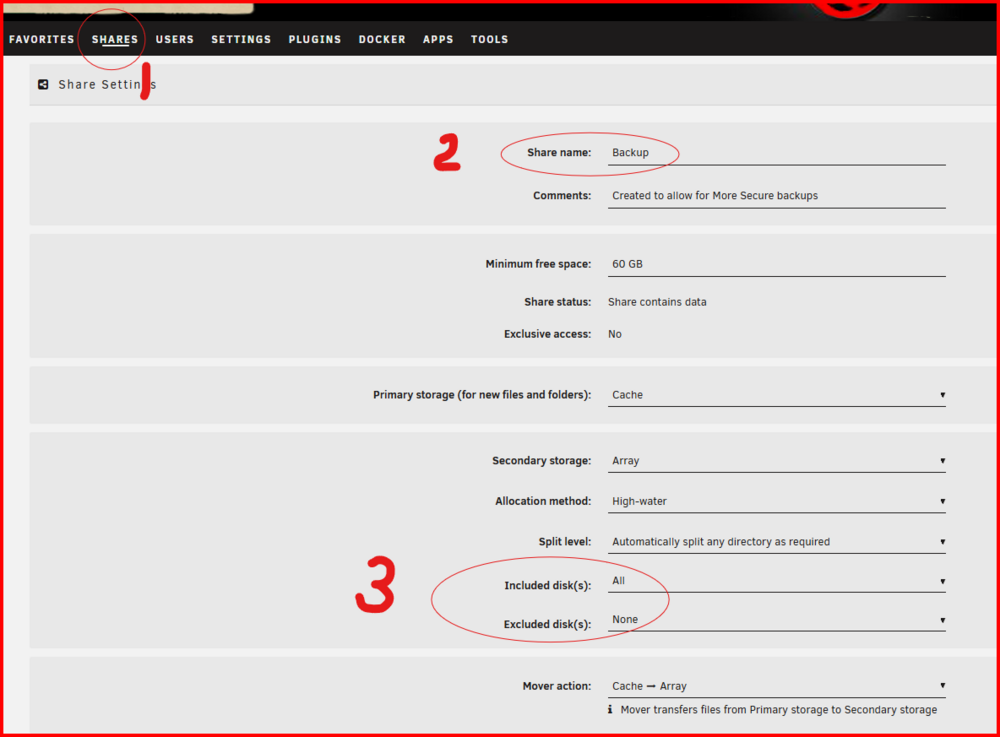The image size is (1000, 737).
Task: Click the Included disk(s) label
Action: tap(548, 585)
